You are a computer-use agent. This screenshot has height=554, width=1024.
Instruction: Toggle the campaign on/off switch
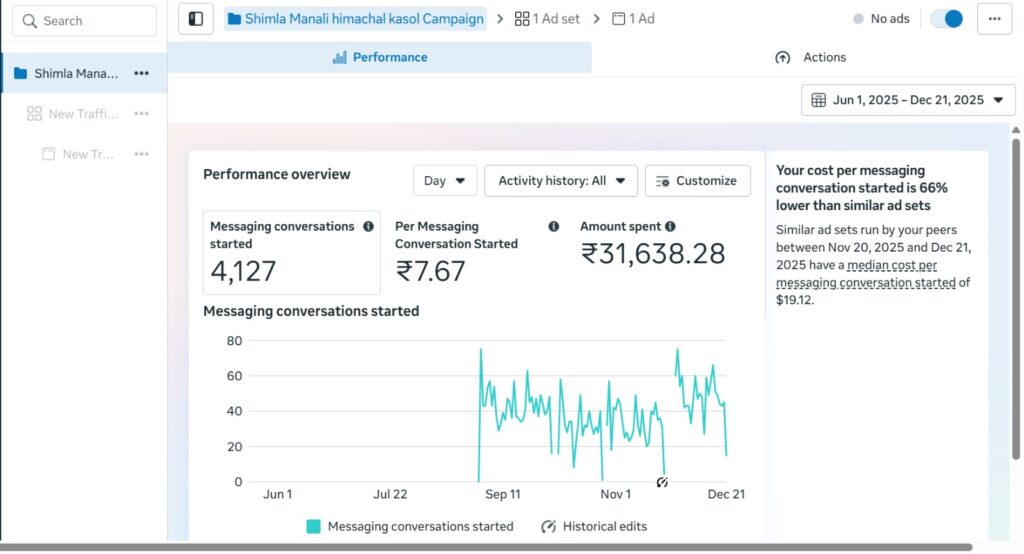click(946, 19)
